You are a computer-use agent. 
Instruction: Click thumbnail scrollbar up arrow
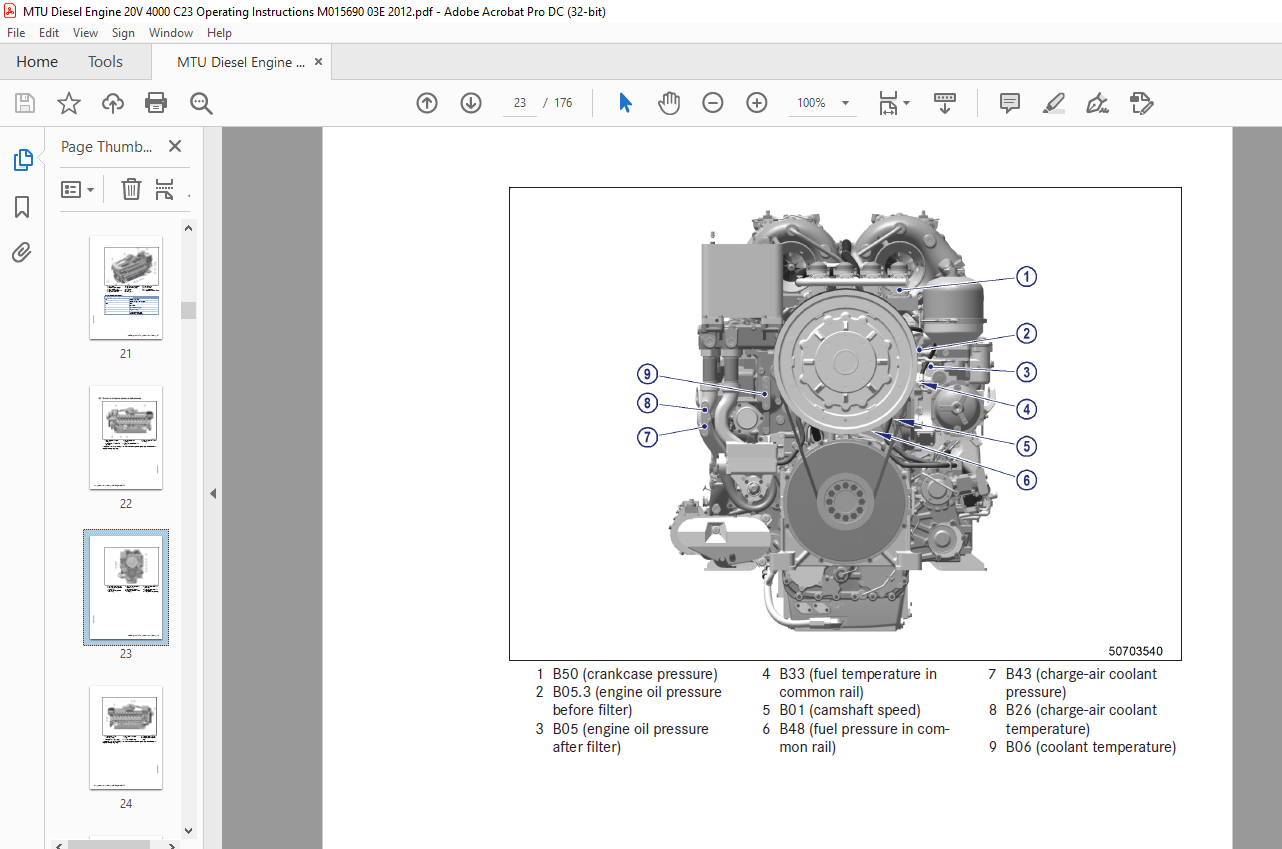point(188,228)
